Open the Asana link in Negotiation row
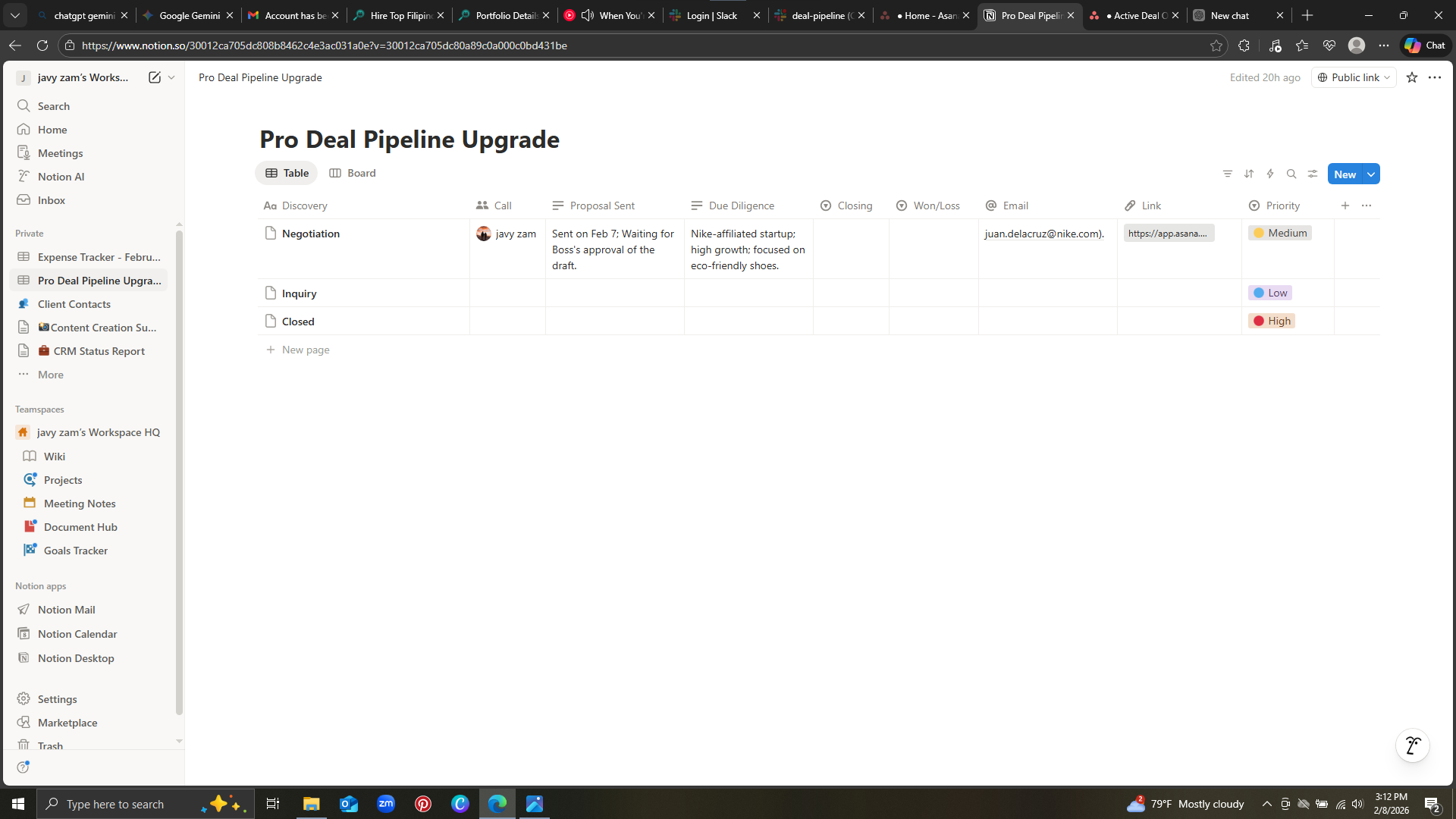The width and height of the screenshot is (1456, 819). (x=1168, y=234)
